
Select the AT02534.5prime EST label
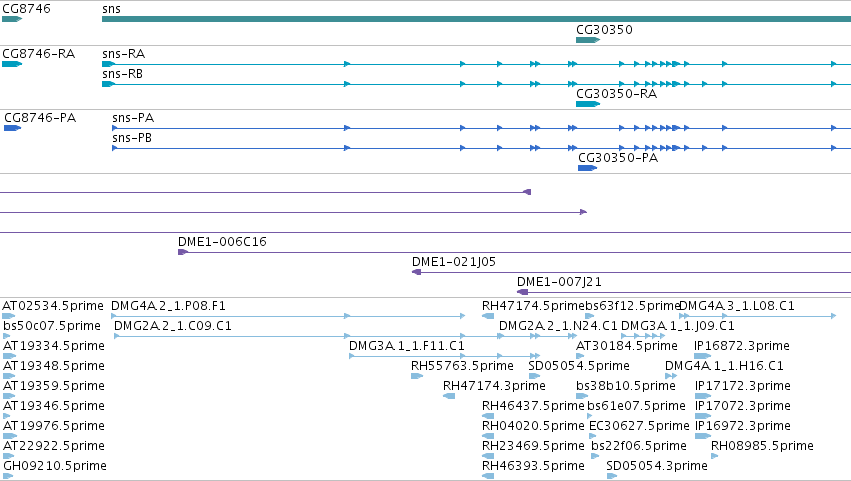[53, 306]
